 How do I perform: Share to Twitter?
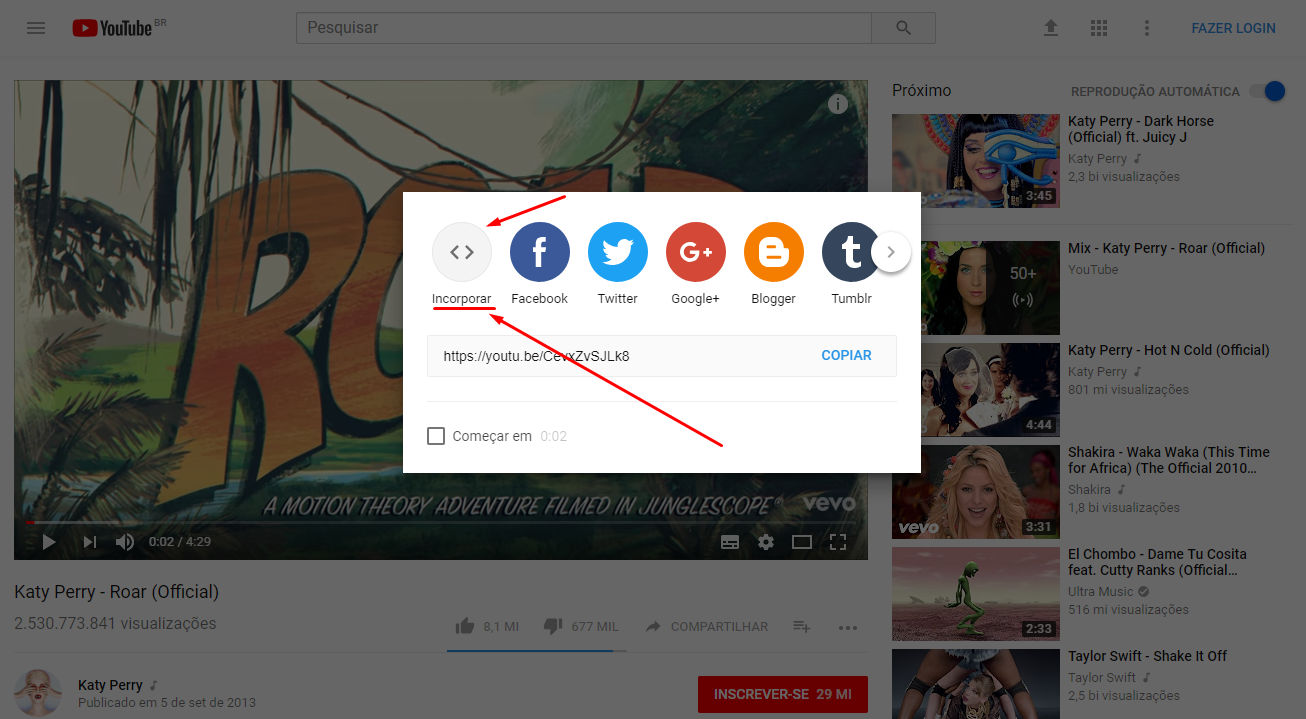[x=618, y=252]
